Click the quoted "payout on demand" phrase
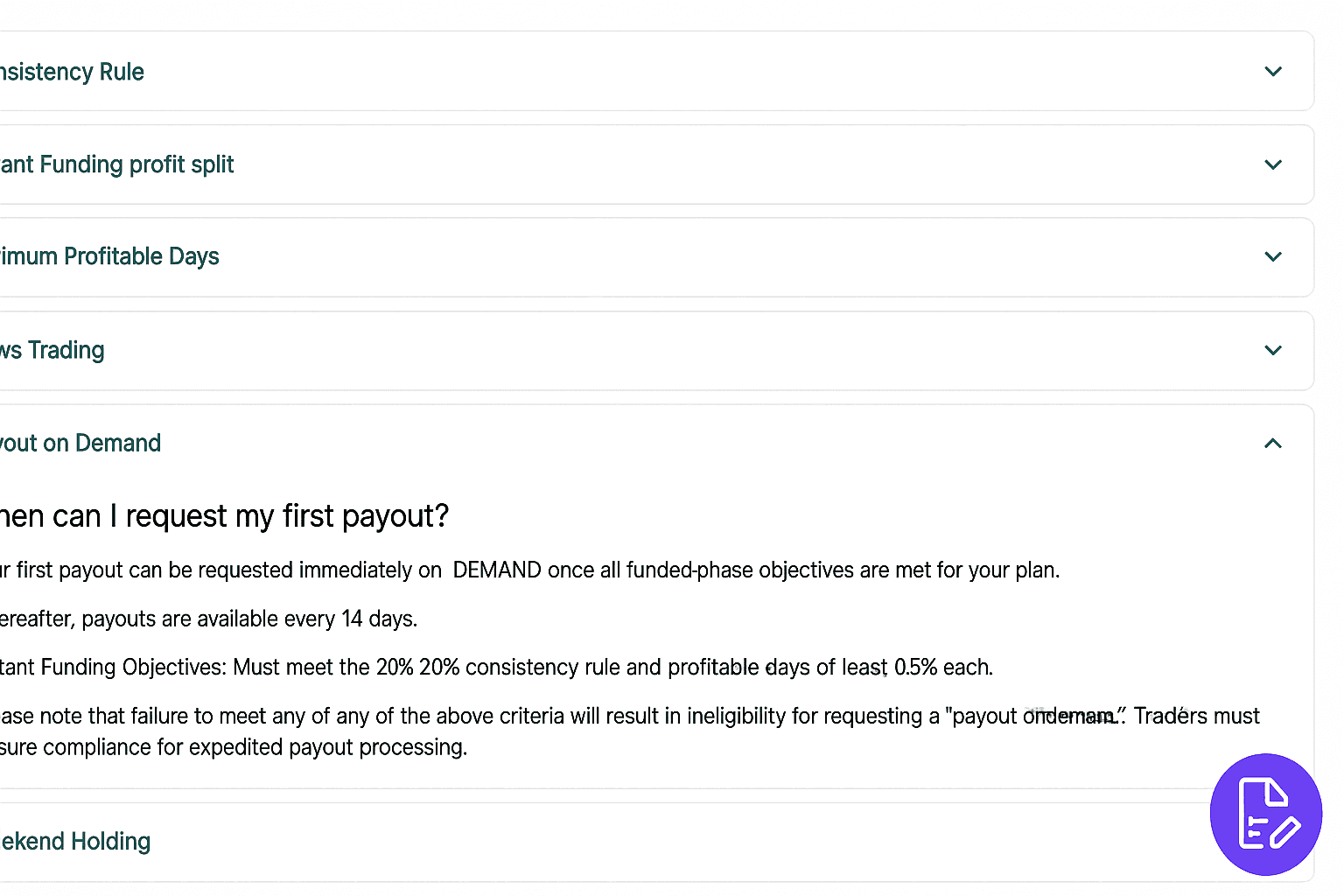The image size is (1344, 896). click(1034, 717)
